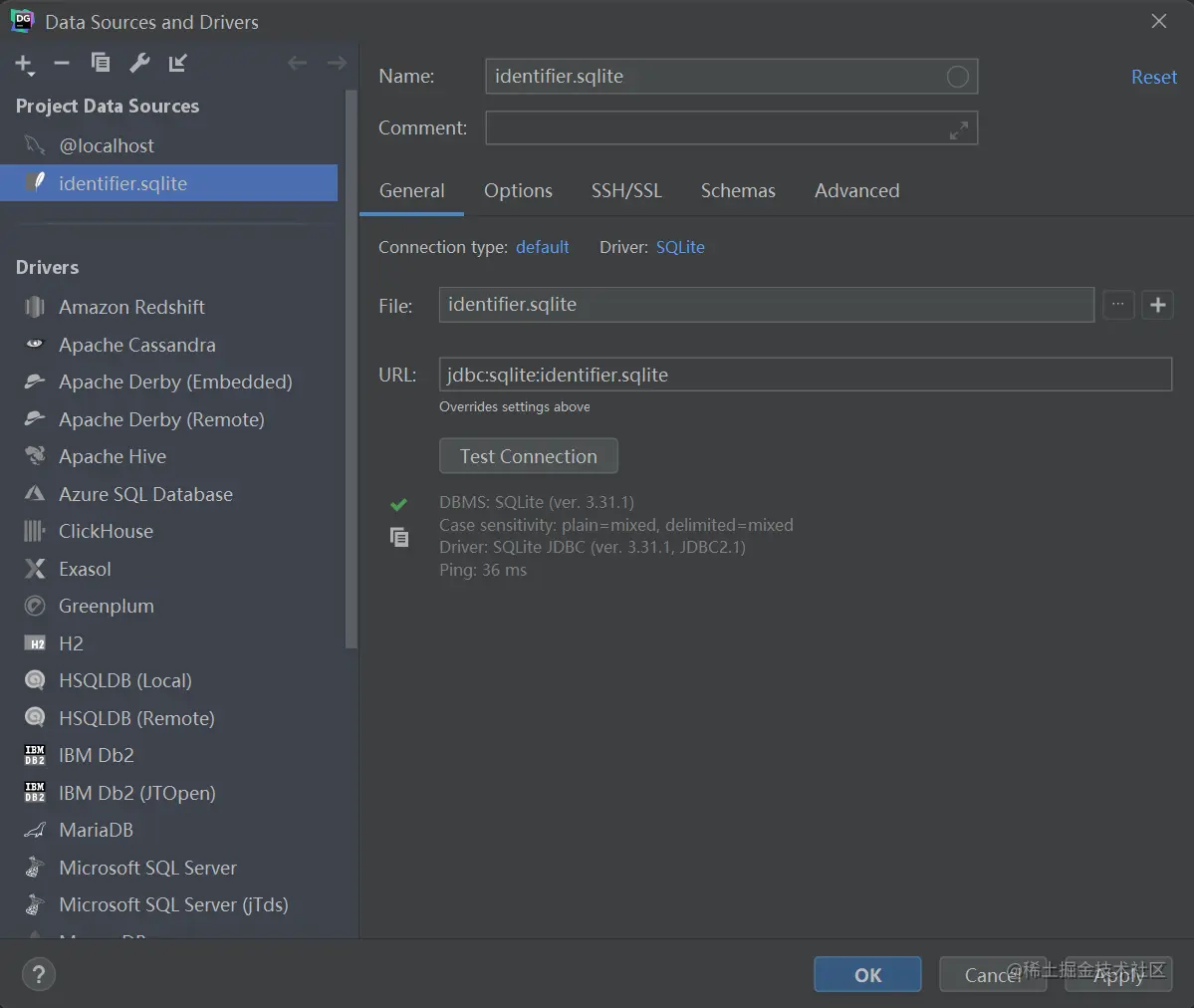Remove selected data source with minus icon
The width and height of the screenshot is (1194, 1008).
[62, 63]
